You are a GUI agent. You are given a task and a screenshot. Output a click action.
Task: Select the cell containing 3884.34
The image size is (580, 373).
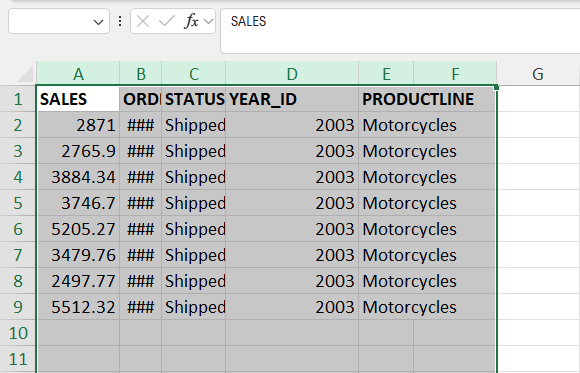point(78,177)
